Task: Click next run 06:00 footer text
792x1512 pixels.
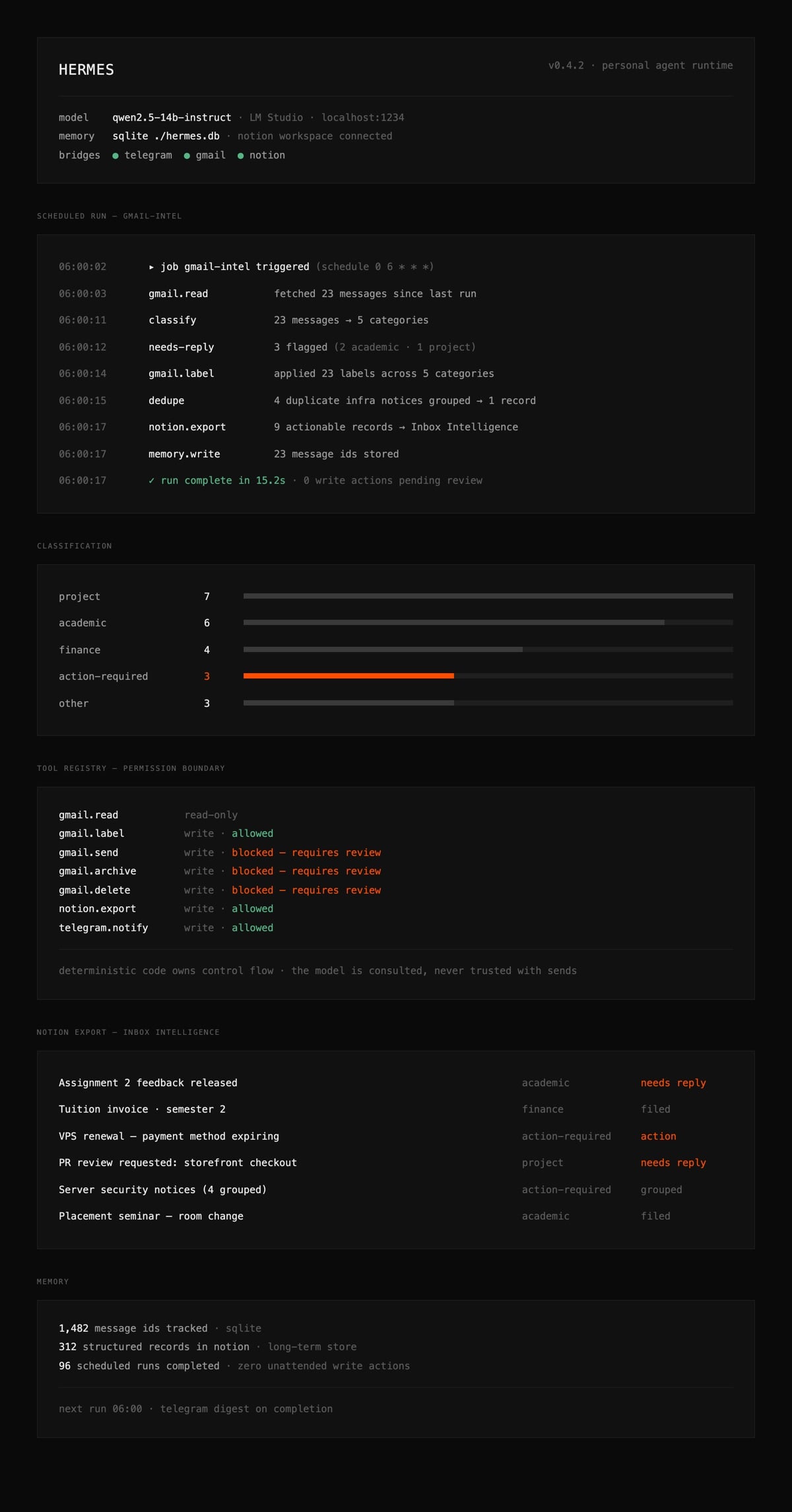Action: [195, 1409]
